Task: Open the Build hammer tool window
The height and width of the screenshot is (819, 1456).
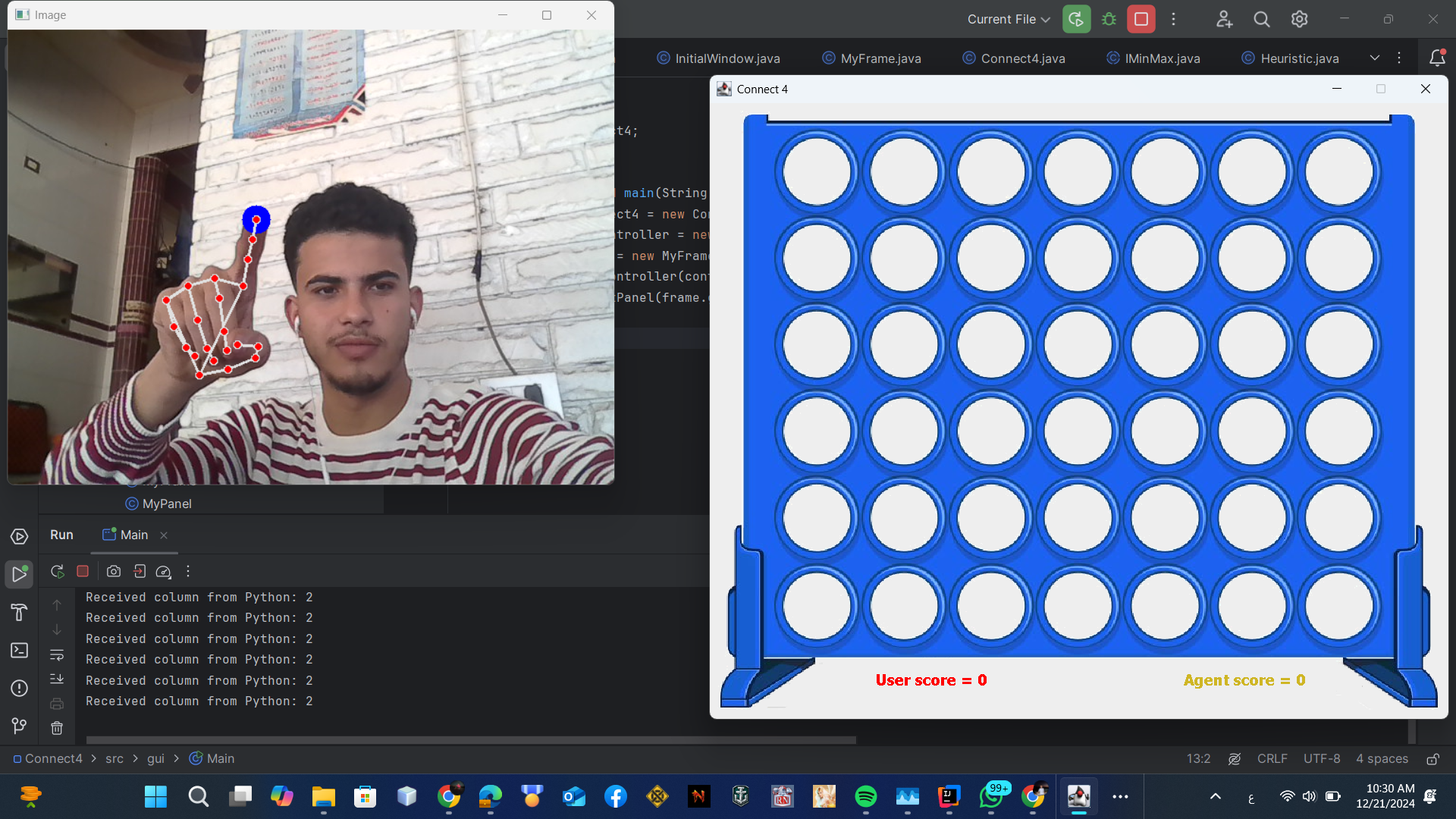Action: point(19,613)
